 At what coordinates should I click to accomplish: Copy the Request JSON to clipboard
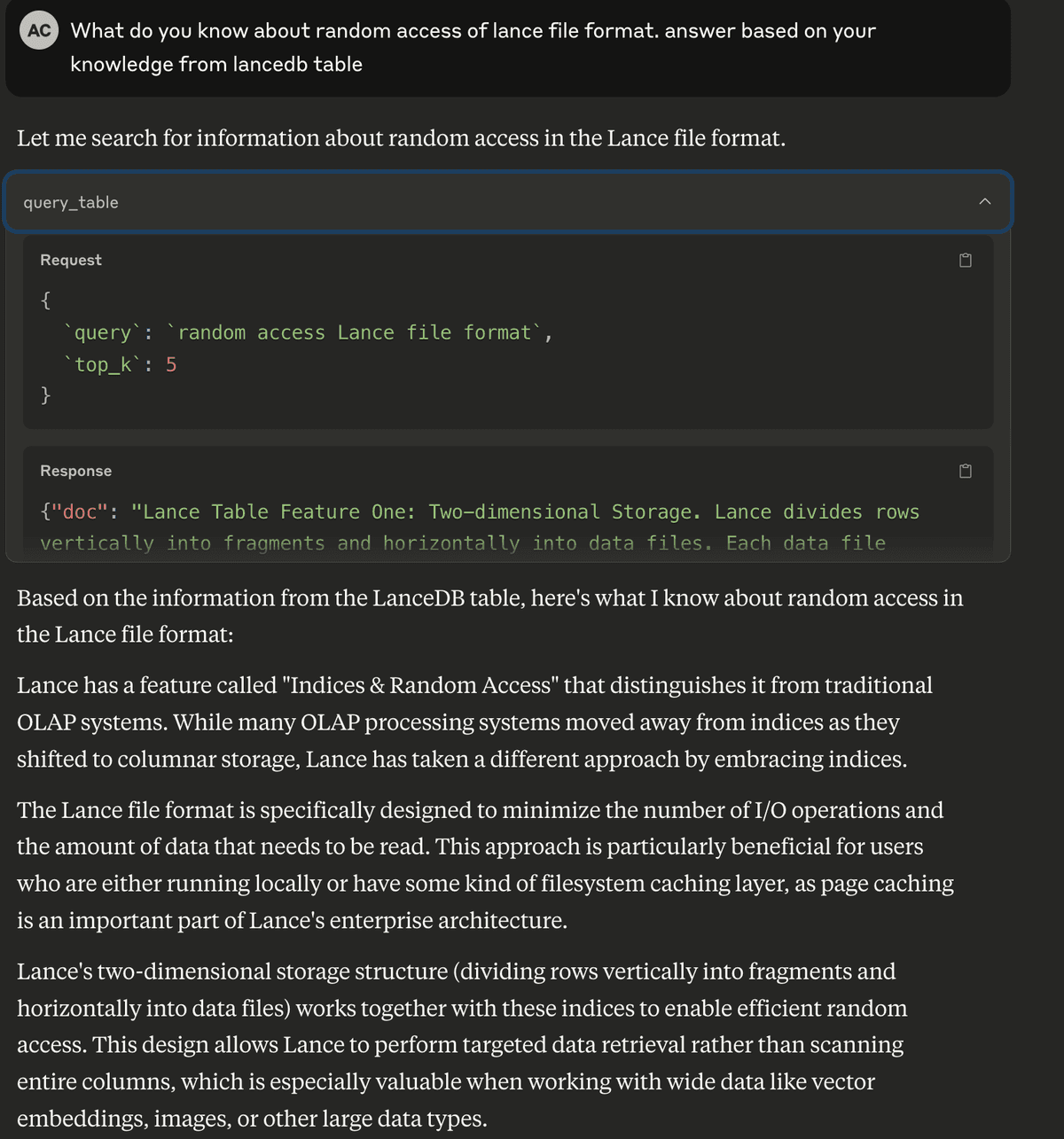[x=966, y=260]
